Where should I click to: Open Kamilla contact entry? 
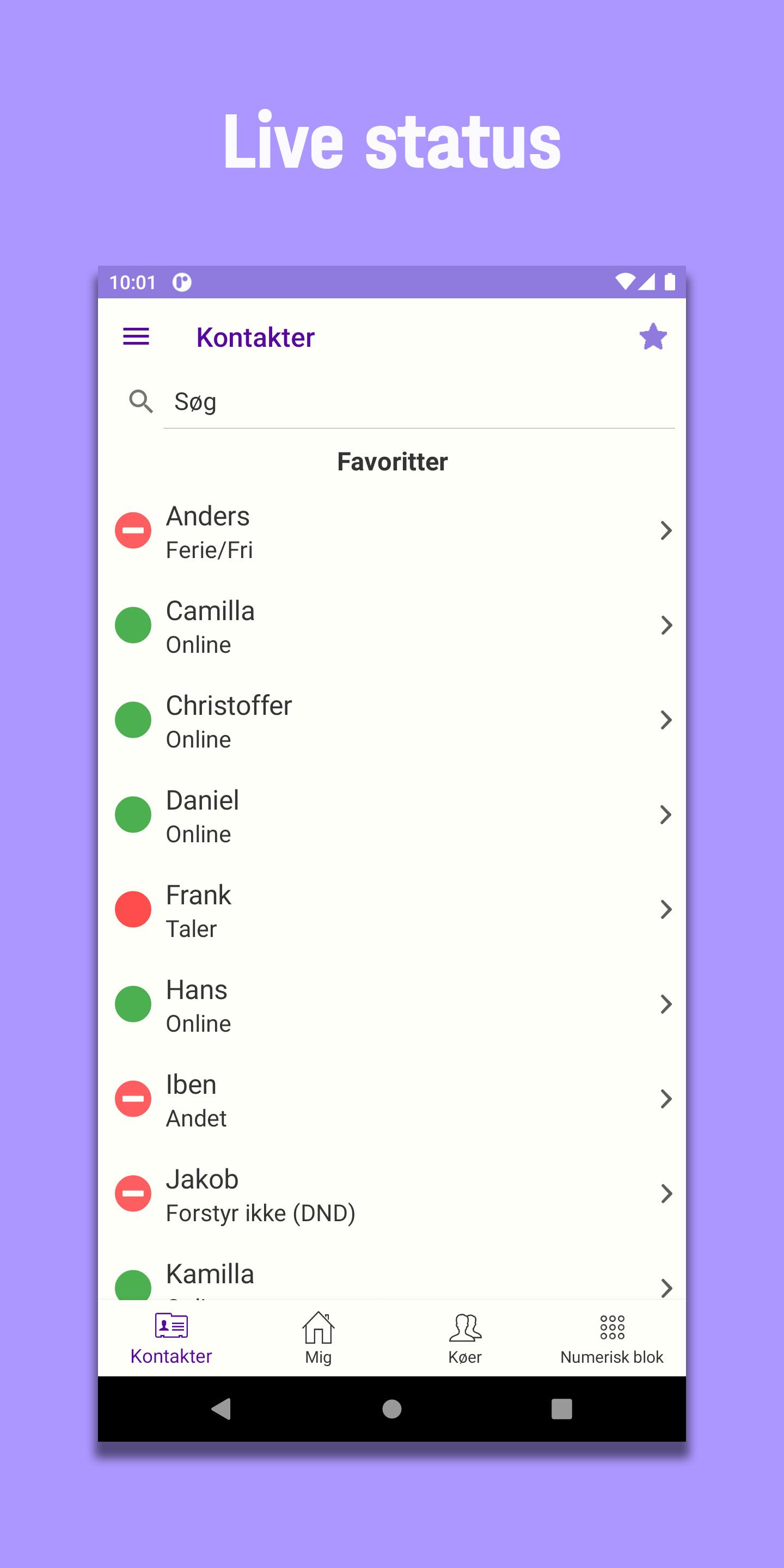[x=392, y=1275]
